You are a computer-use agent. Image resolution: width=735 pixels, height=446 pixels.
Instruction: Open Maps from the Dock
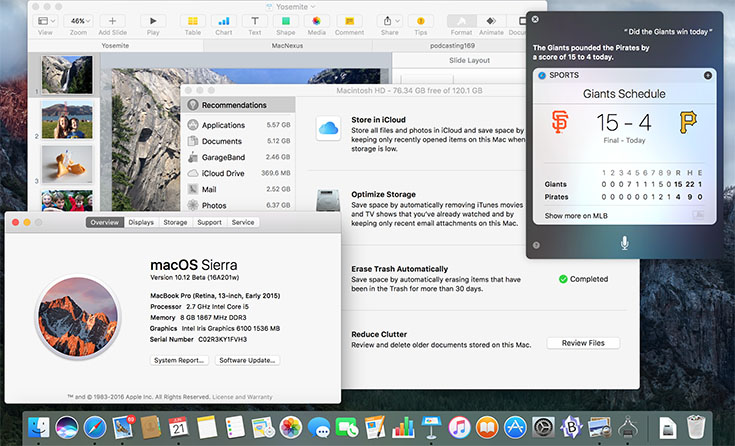pyautogui.click(x=262, y=427)
